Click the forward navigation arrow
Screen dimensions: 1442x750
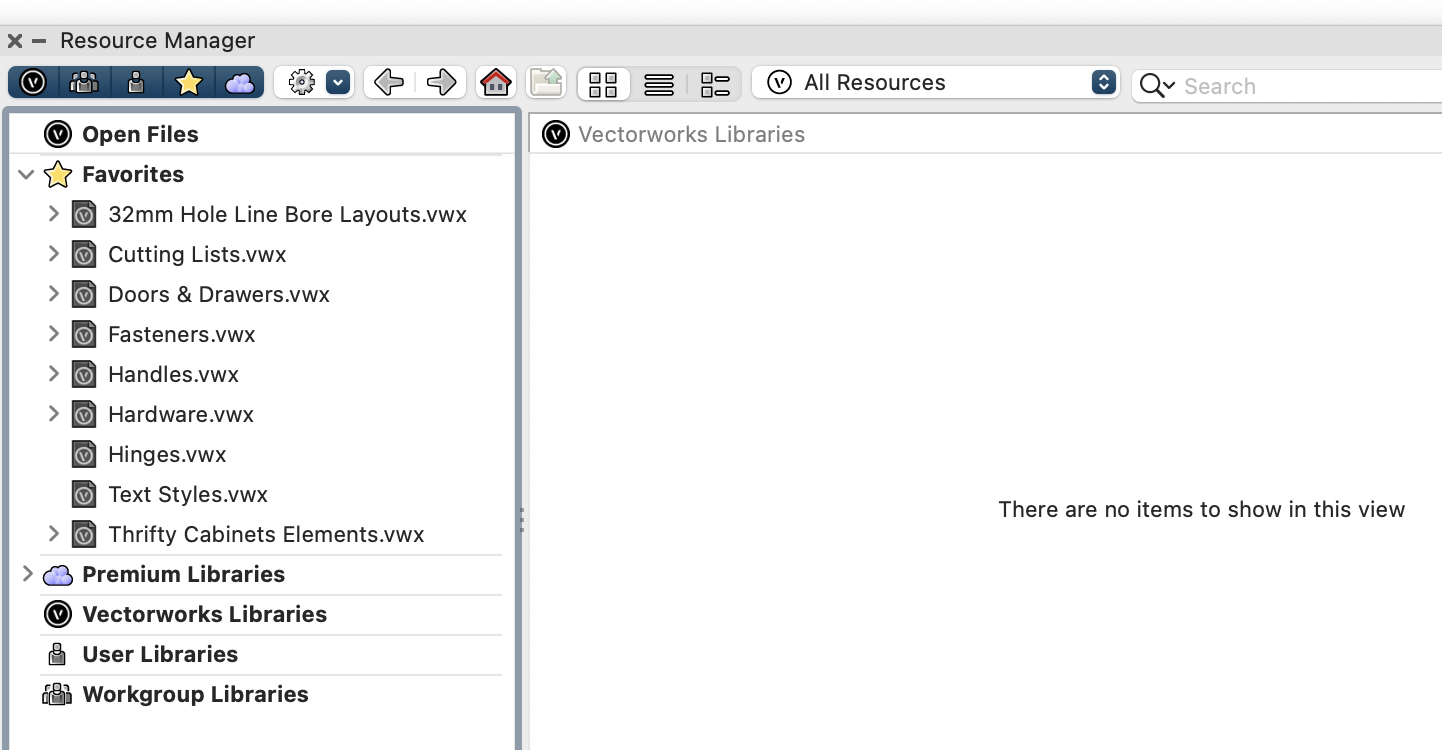(442, 82)
